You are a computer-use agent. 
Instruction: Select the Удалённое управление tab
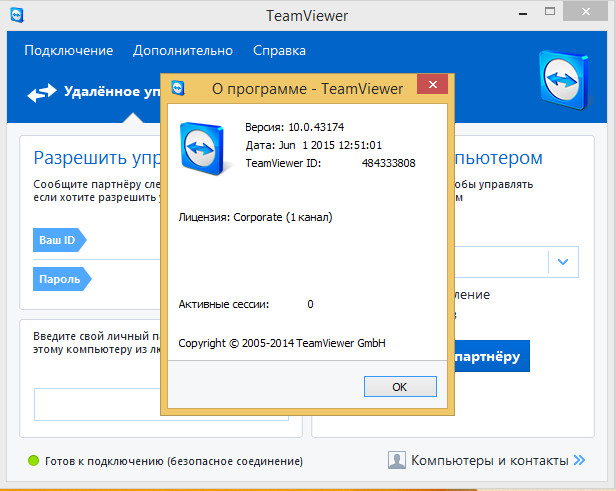click(94, 92)
